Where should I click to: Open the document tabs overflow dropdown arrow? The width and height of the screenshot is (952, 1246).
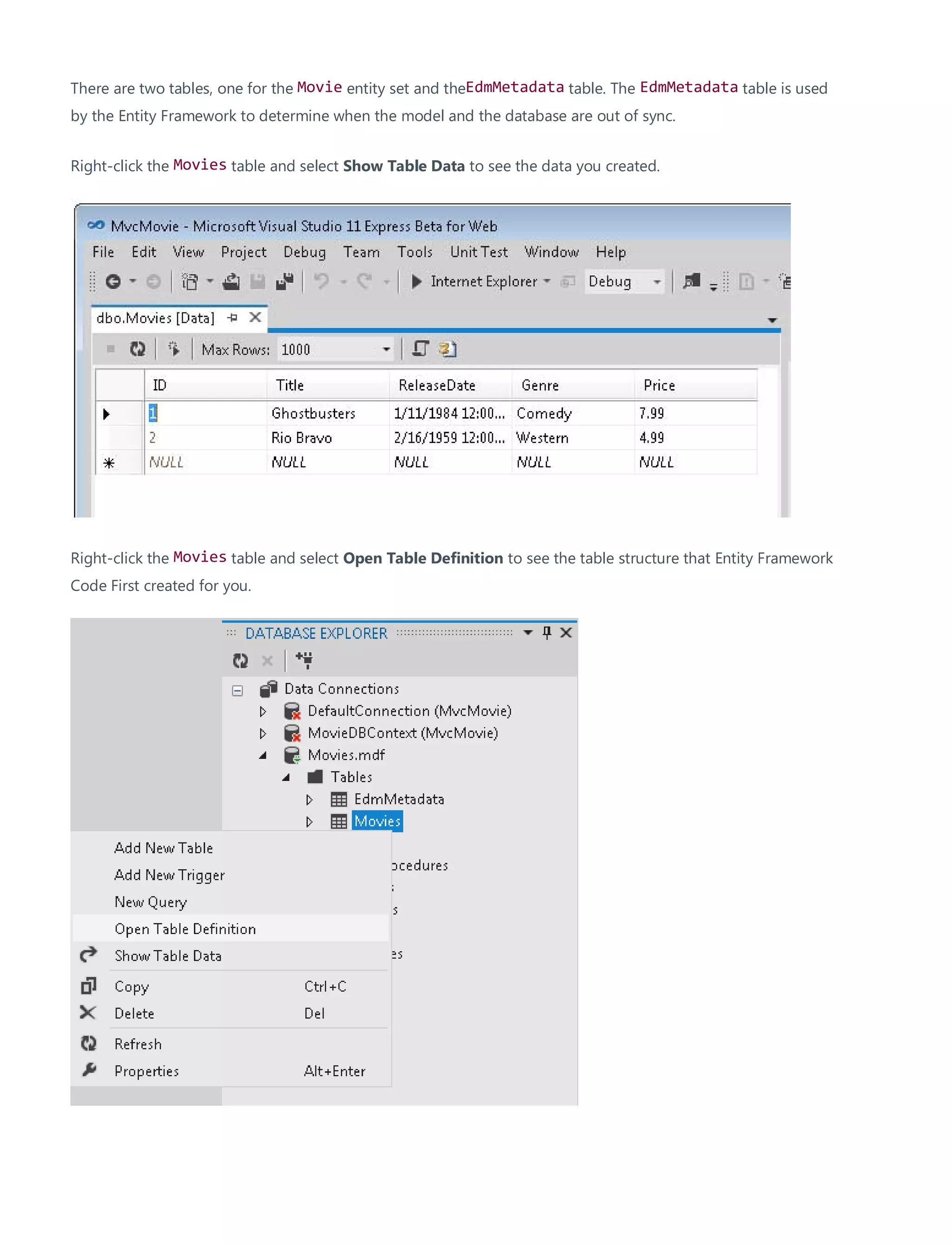tap(773, 321)
